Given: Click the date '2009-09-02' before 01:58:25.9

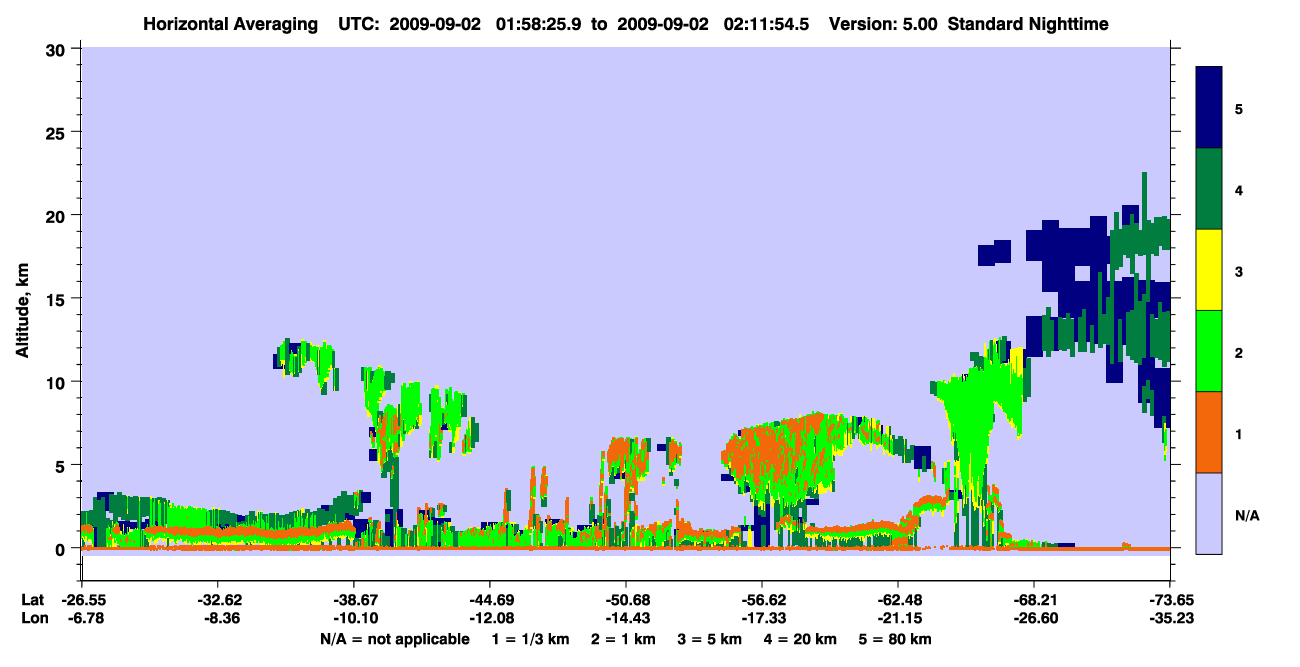Looking at the screenshot, I should point(436,23).
